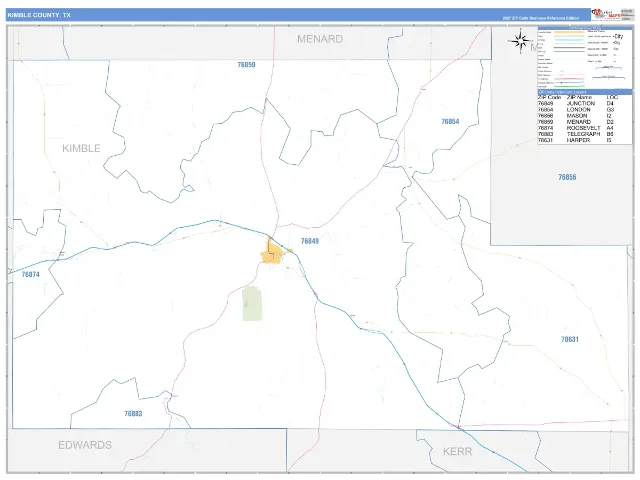The height and width of the screenshot is (480, 640).
Task: Click the green park area south of Junction
Action: (252, 303)
